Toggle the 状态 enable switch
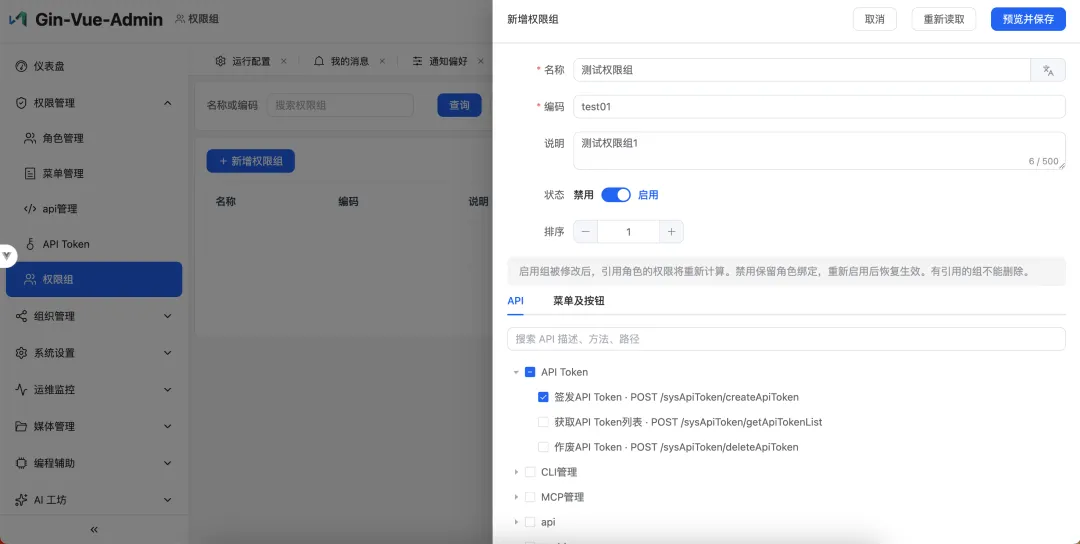This screenshot has height=544, width=1080. pos(616,195)
